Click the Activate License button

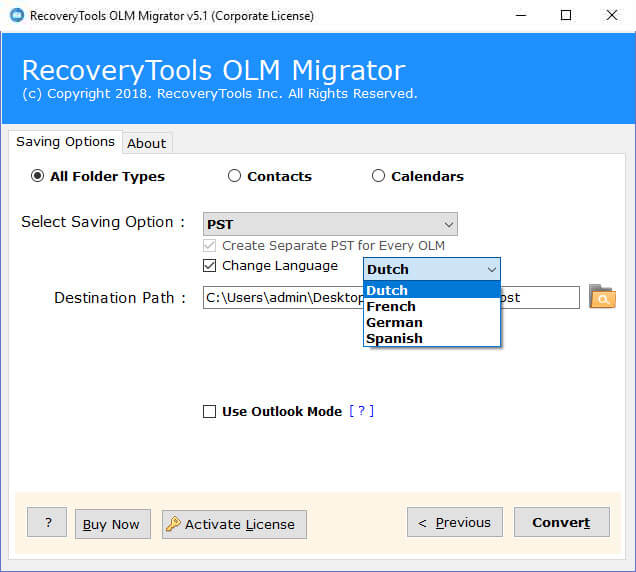(234, 524)
